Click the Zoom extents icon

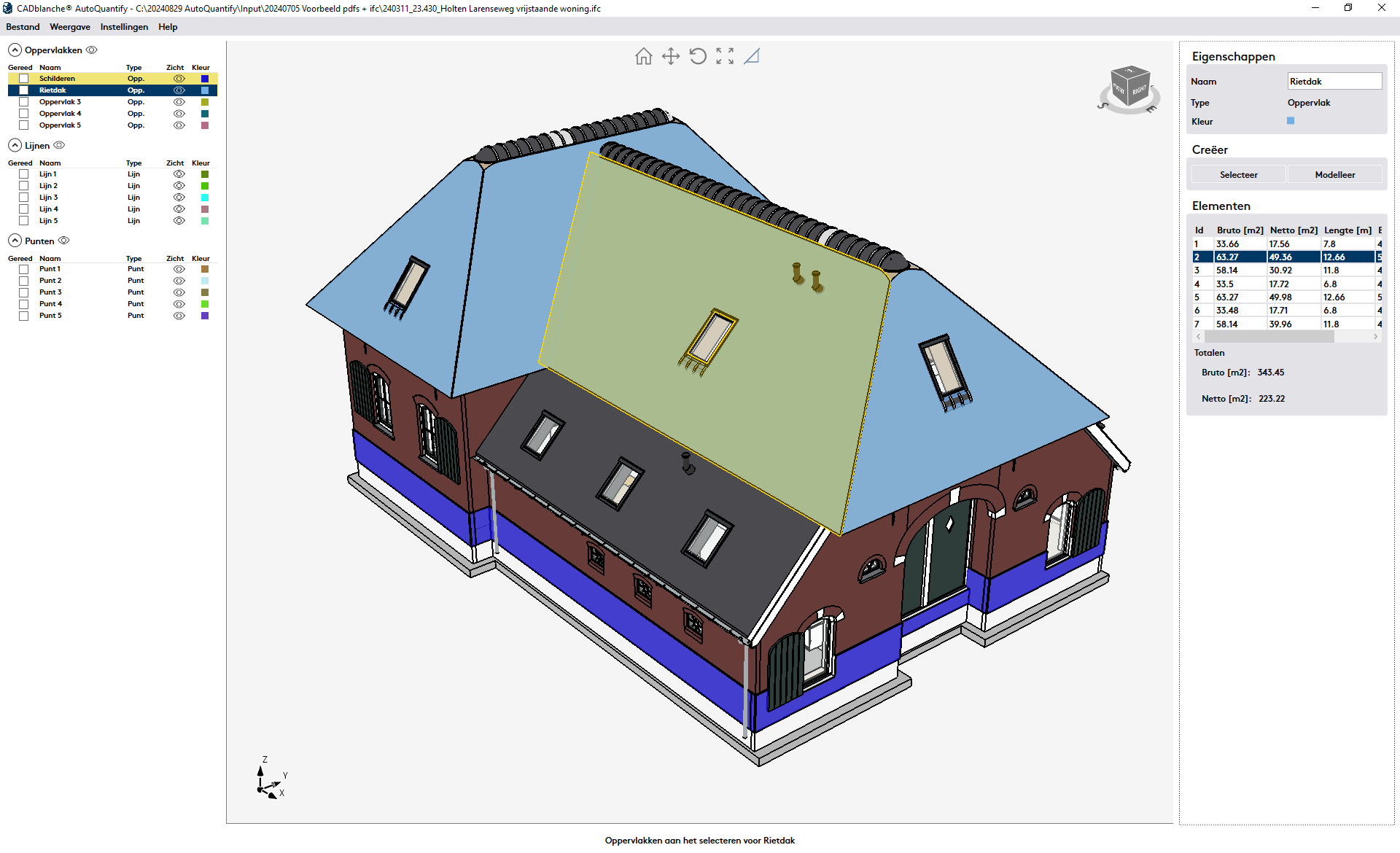(x=725, y=56)
